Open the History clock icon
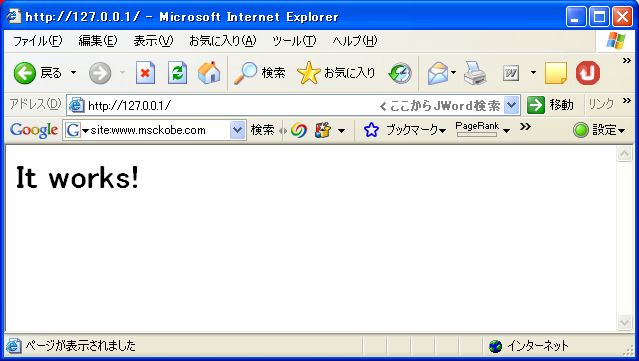This screenshot has height=361, width=639. (x=400, y=73)
